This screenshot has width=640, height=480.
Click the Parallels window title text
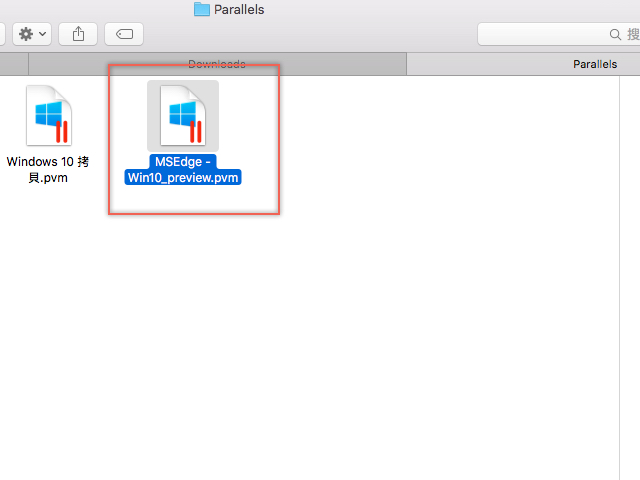[239, 9]
